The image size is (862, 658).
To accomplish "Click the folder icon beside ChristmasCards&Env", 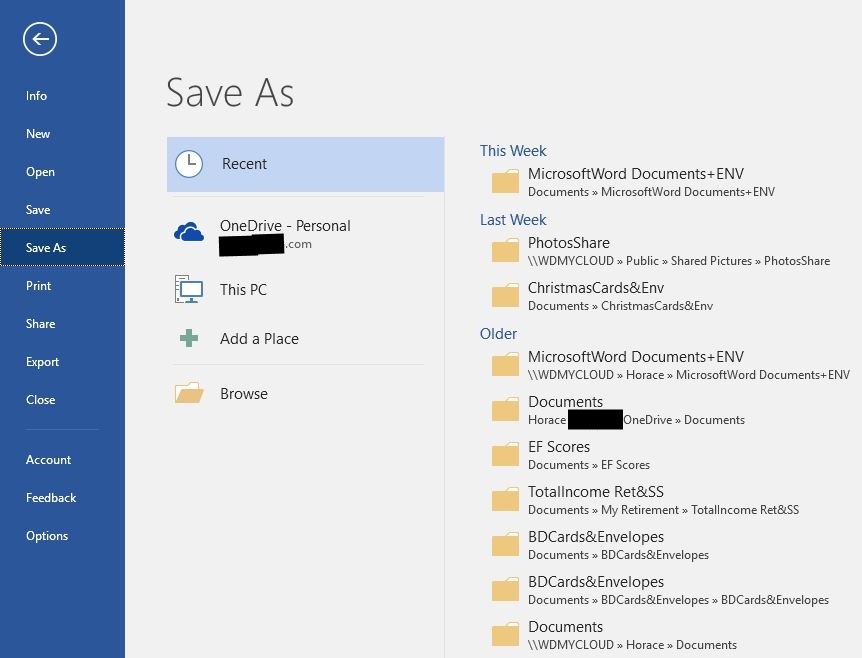I will tap(505, 296).
